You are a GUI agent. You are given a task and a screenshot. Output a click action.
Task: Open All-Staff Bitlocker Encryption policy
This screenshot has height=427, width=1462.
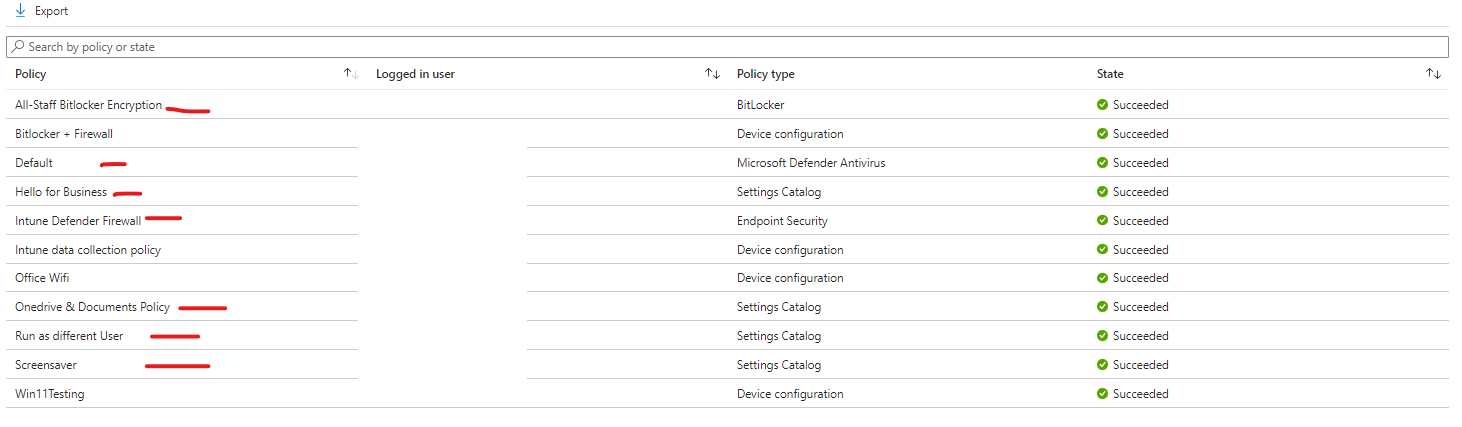point(88,105)
